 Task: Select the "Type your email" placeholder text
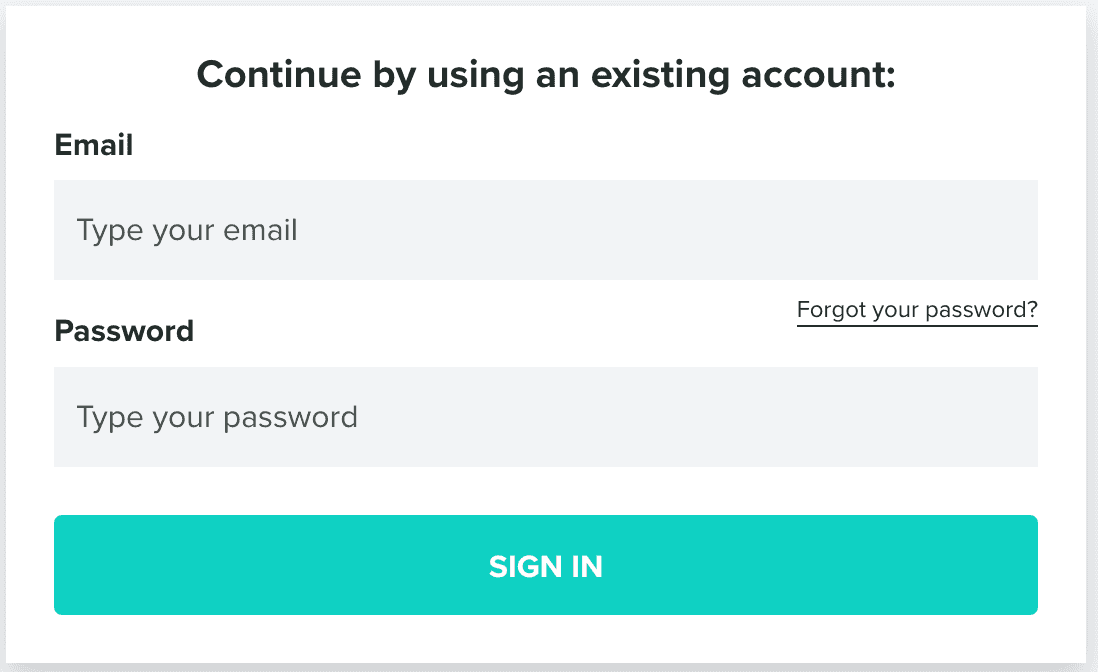188,231
